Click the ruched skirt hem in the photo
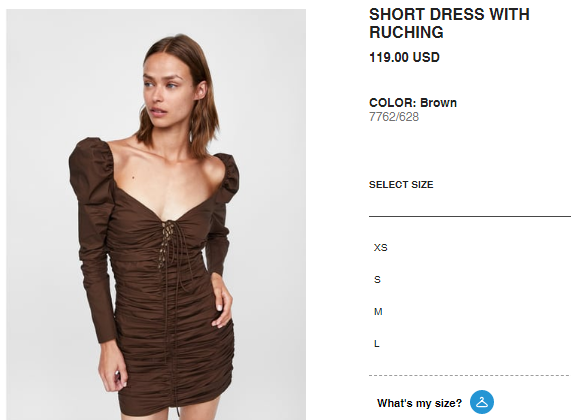Viewport: 571px width, 420px height. 175,404
